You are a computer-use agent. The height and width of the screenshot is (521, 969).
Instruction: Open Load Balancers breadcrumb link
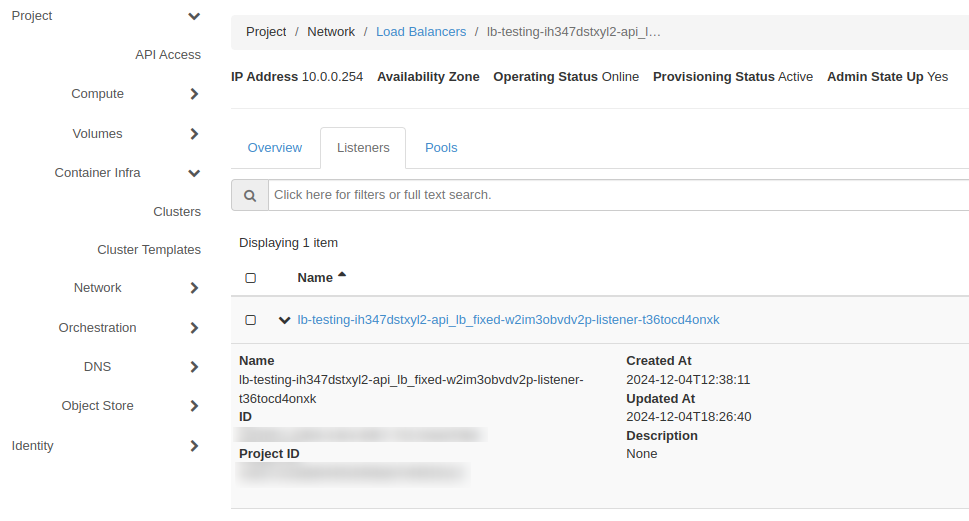421,32
